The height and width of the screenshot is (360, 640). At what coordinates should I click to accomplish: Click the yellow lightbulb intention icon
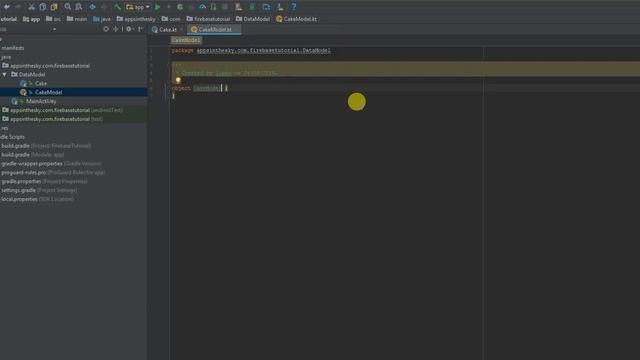(178, 80)
